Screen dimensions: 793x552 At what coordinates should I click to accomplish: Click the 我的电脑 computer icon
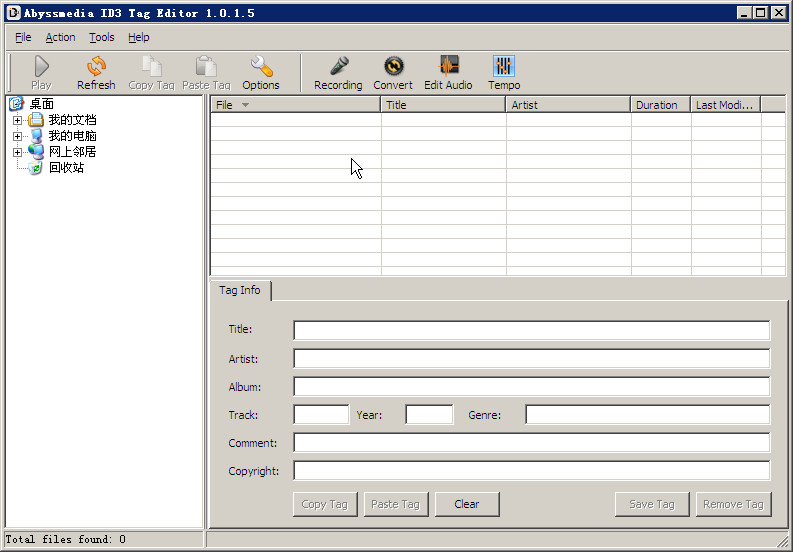click(36, 136)
